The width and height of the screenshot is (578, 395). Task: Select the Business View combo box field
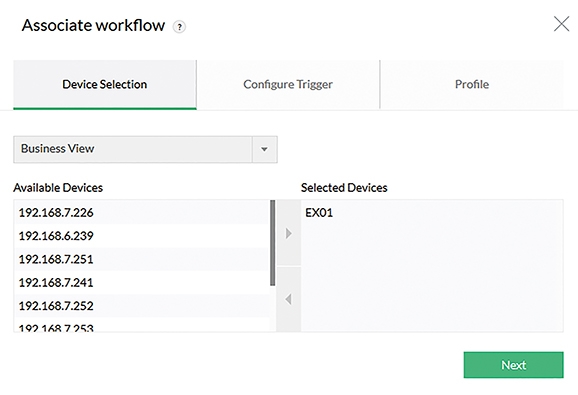[x=145, y=149]
